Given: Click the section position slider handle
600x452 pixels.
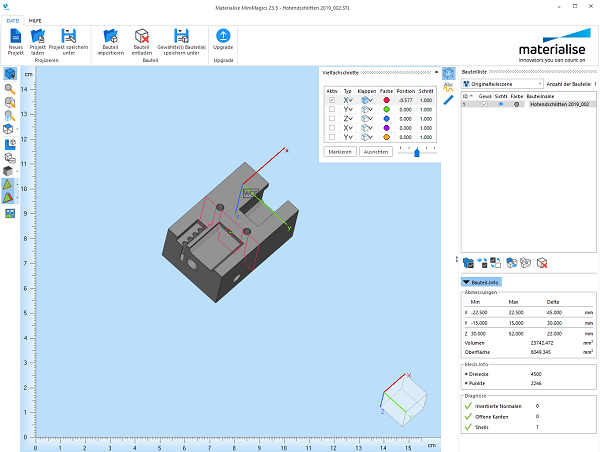Looking at the screenshot, I should pyautogui.click(x=417, y=151).
